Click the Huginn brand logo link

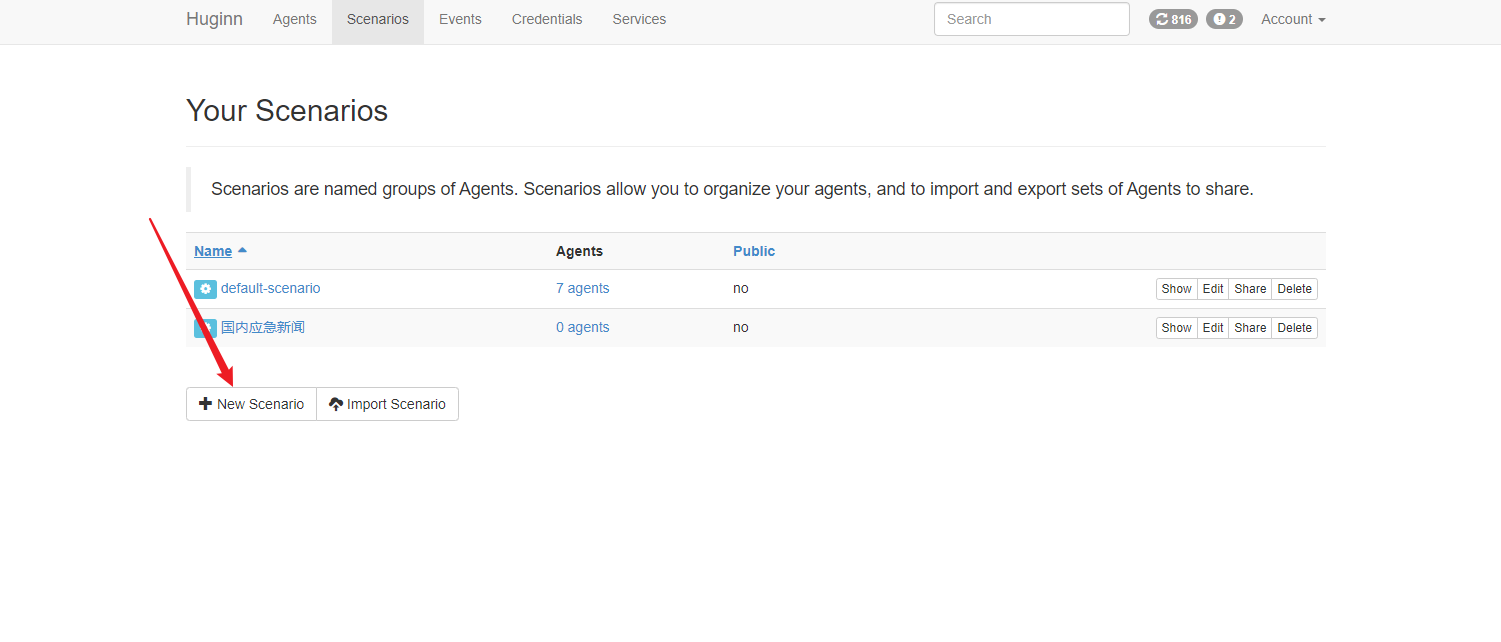point(214,19)
